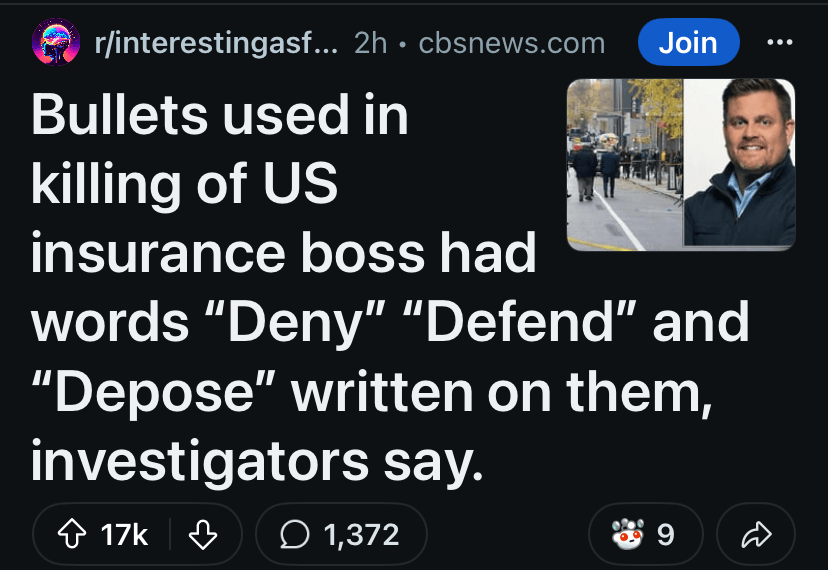Go to the r/interestingasf subreddit name
Screen dimensions: 828x570
tap(216, 43)
